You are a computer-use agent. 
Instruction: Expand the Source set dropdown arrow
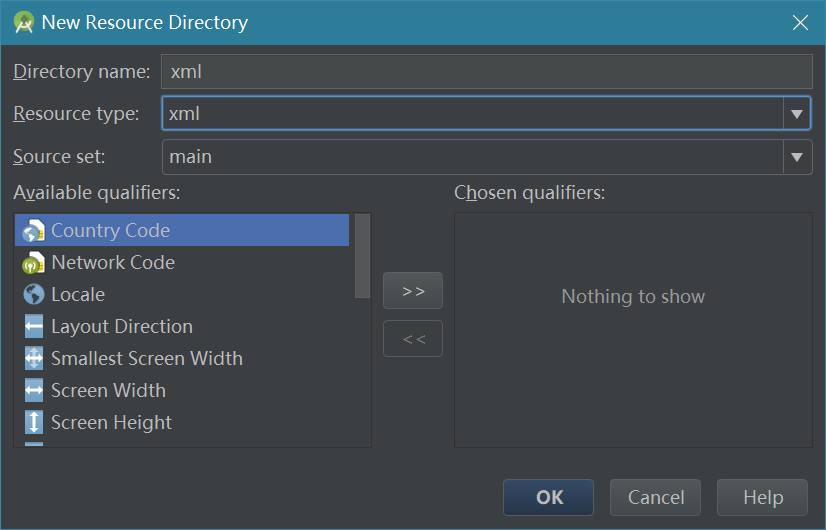(x=796, y=157)
